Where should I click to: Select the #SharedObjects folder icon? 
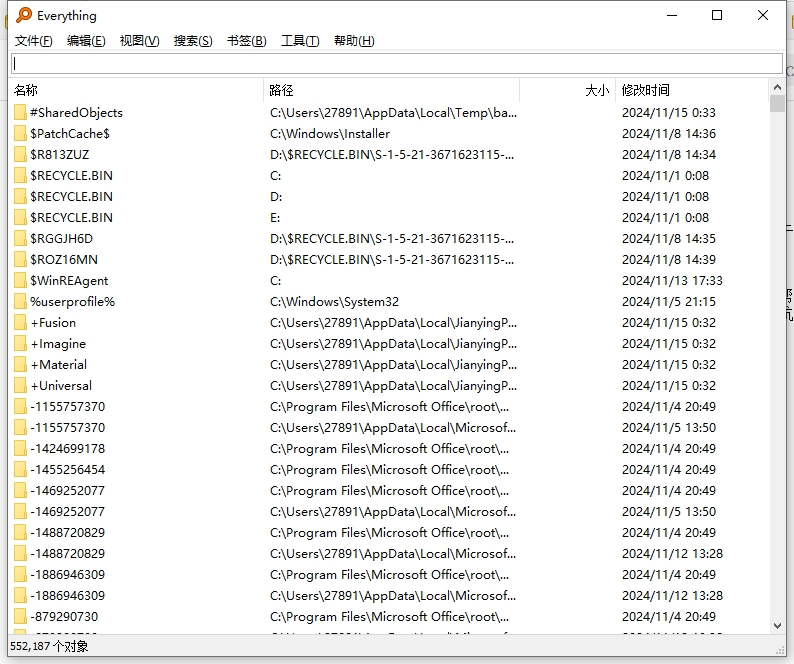20,112
